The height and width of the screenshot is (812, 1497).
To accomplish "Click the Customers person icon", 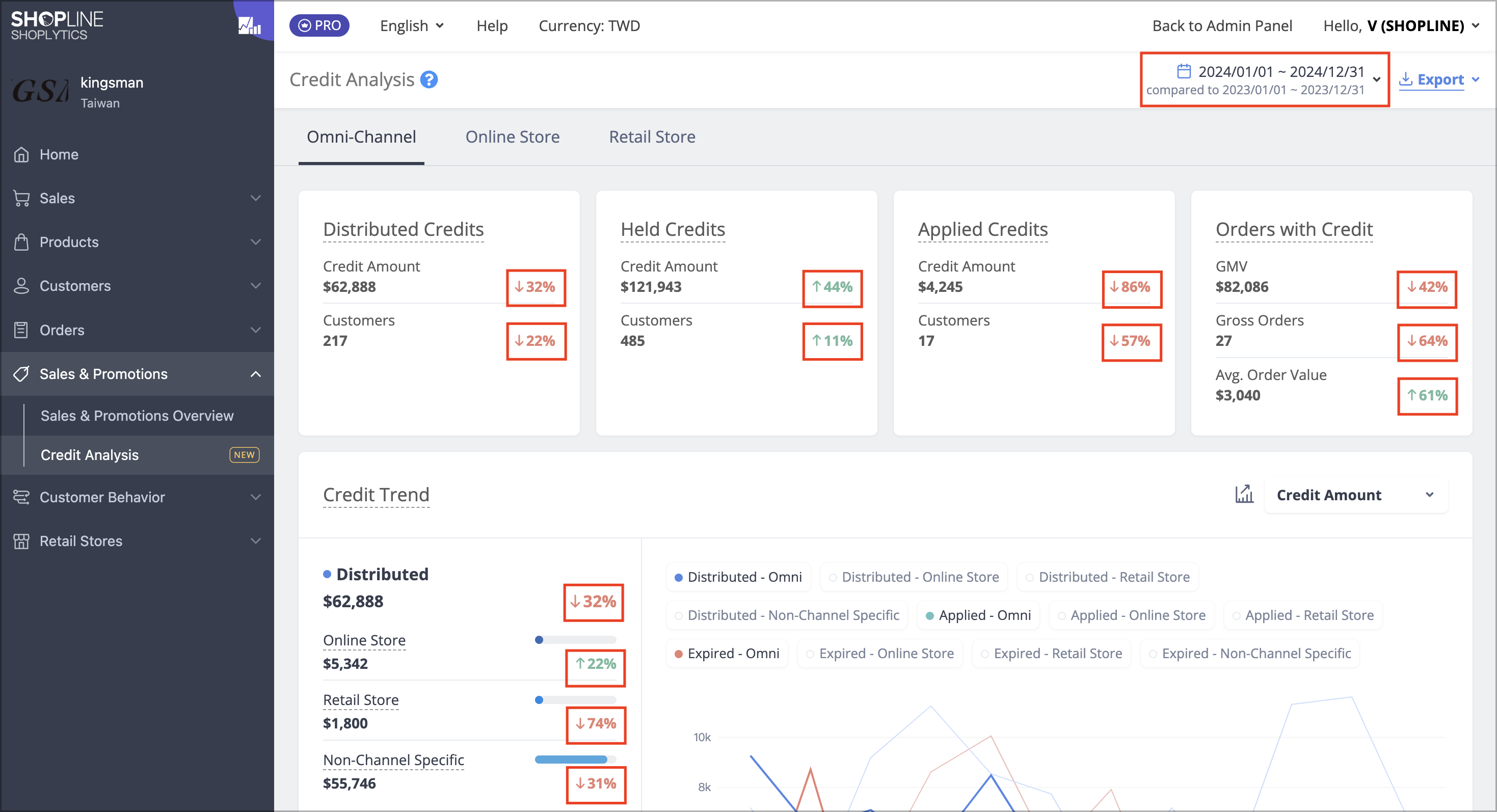I will click(21, 286).
